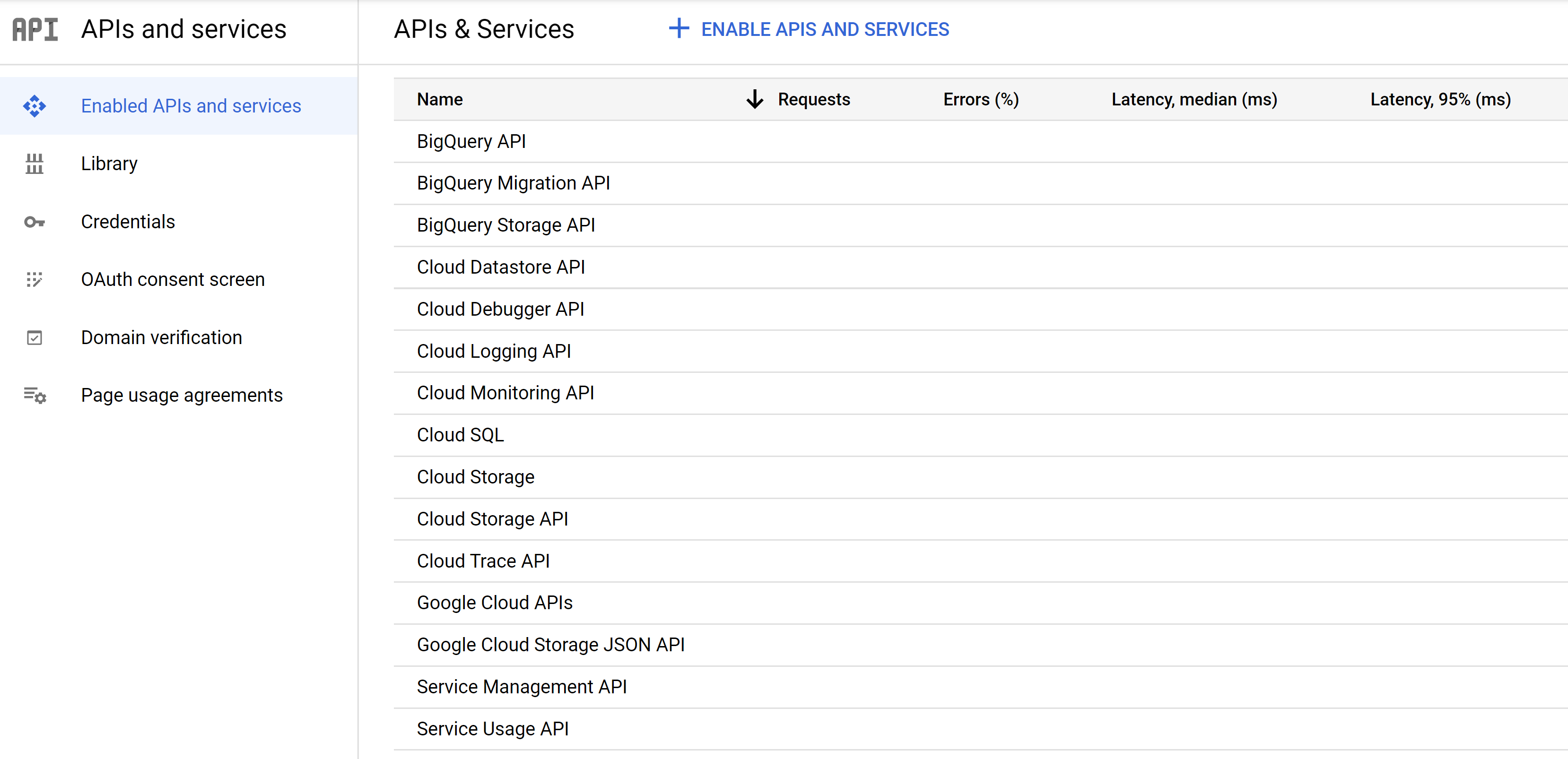The width and height of the screenshot is (1568, 759).
Task: Click the Latency, median (ms) column header
Action: (1193, 99)
